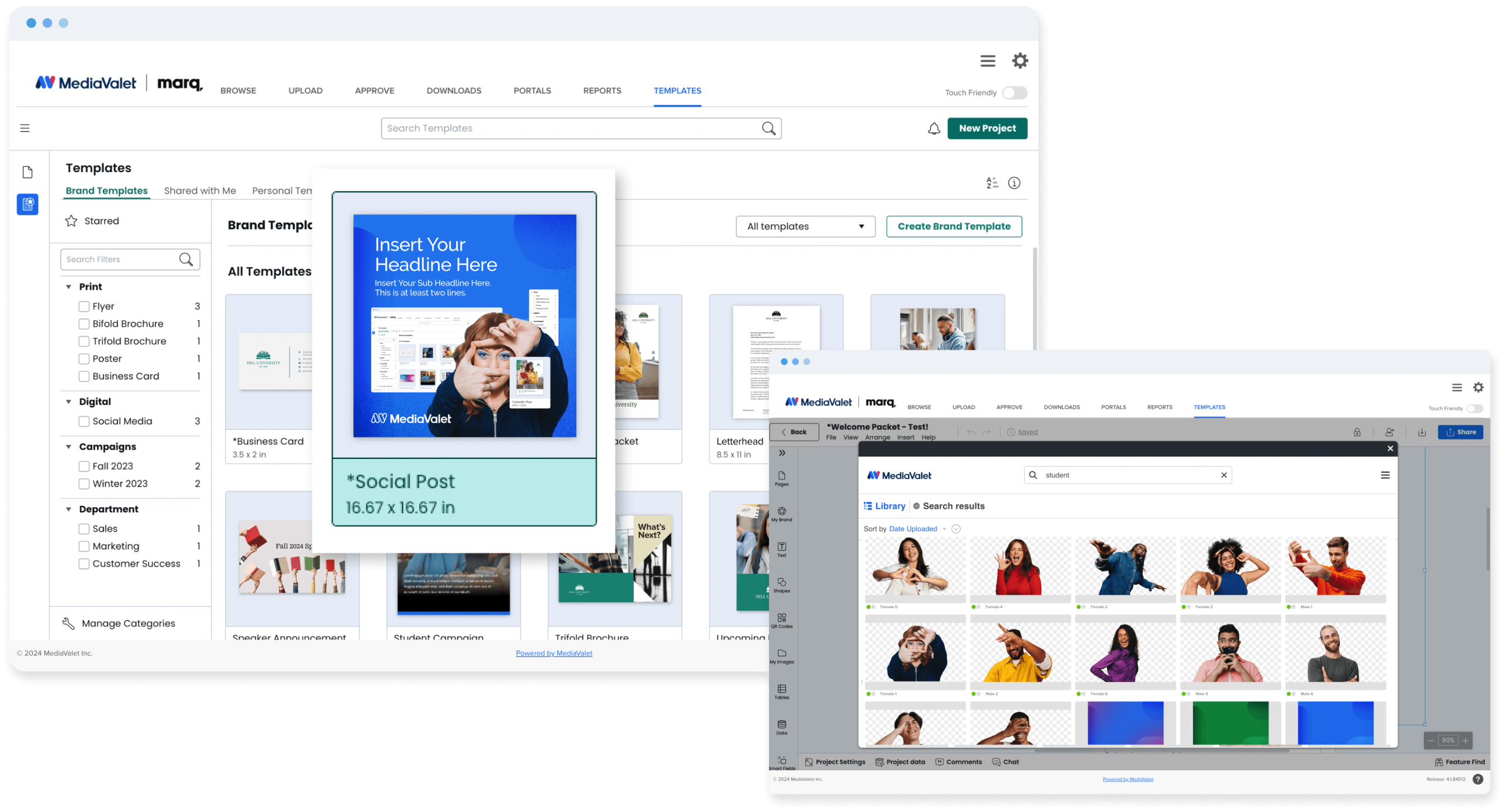This screenshot has height=812, width=1505.
Task: Toggle the left panel hamburger under the logo
Action: click(25, 128)
